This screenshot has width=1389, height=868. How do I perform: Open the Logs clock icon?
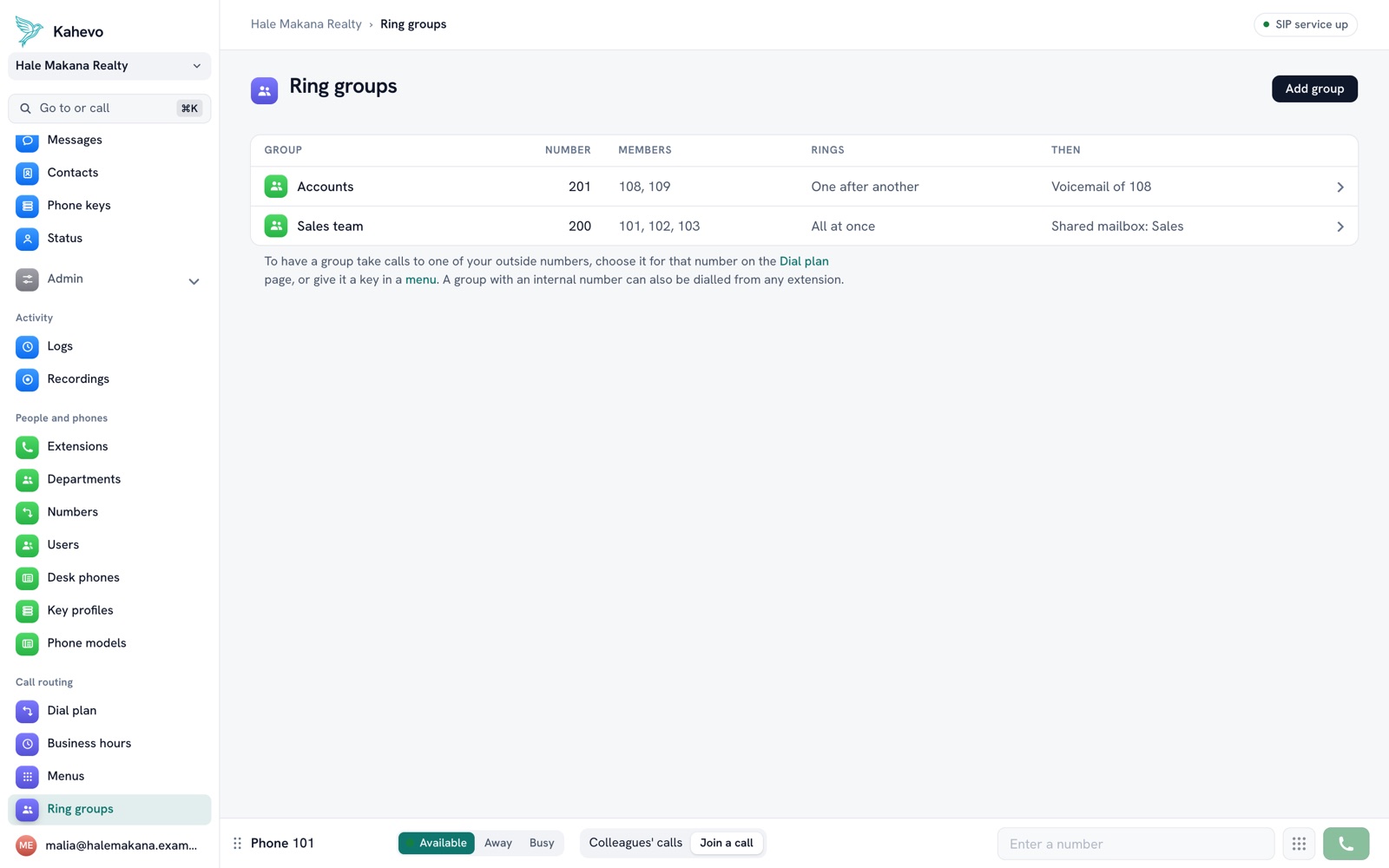pyautogui.click(x=27, y=346)
